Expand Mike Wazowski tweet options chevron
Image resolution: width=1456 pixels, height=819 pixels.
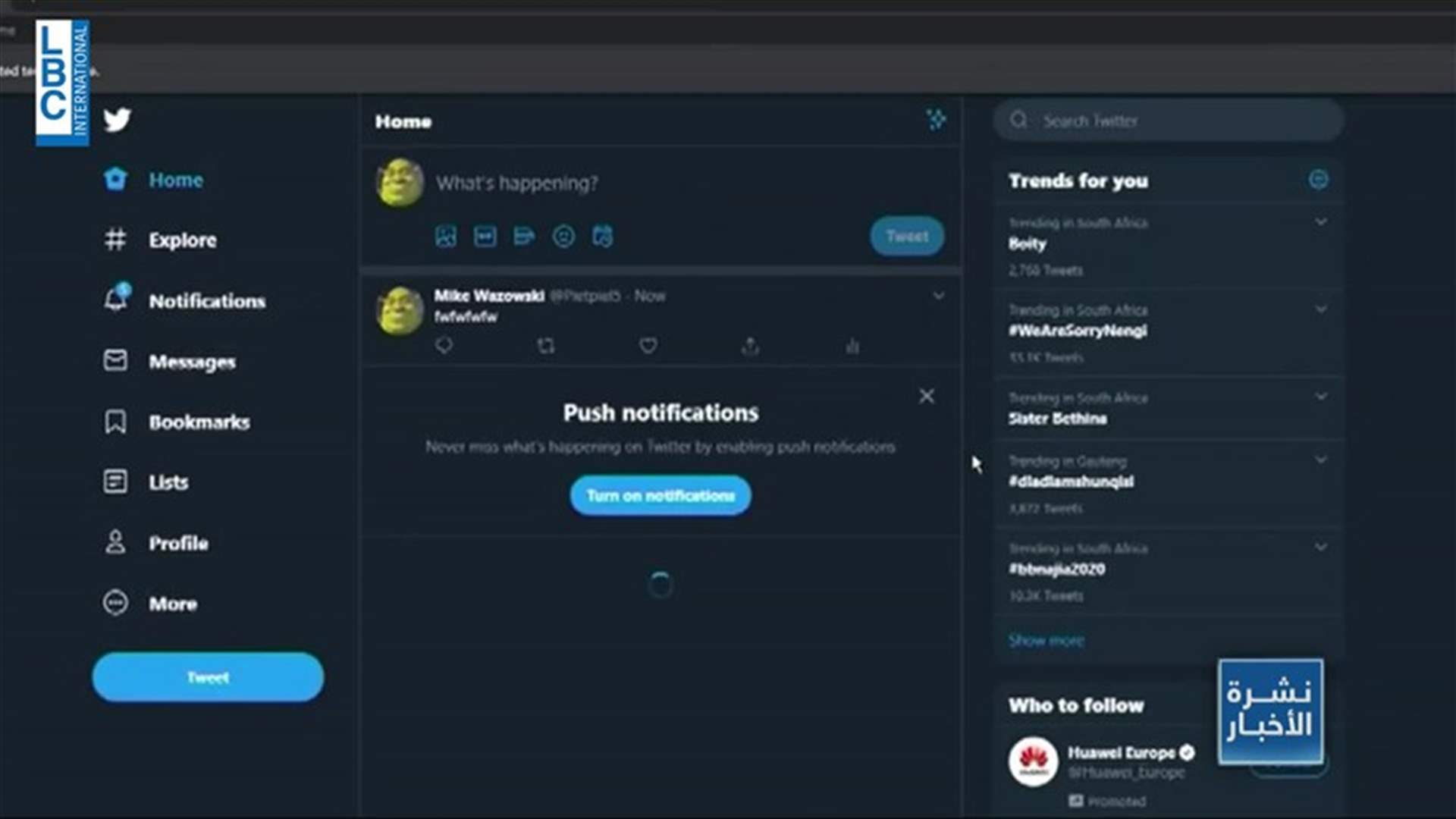[939, 296]
